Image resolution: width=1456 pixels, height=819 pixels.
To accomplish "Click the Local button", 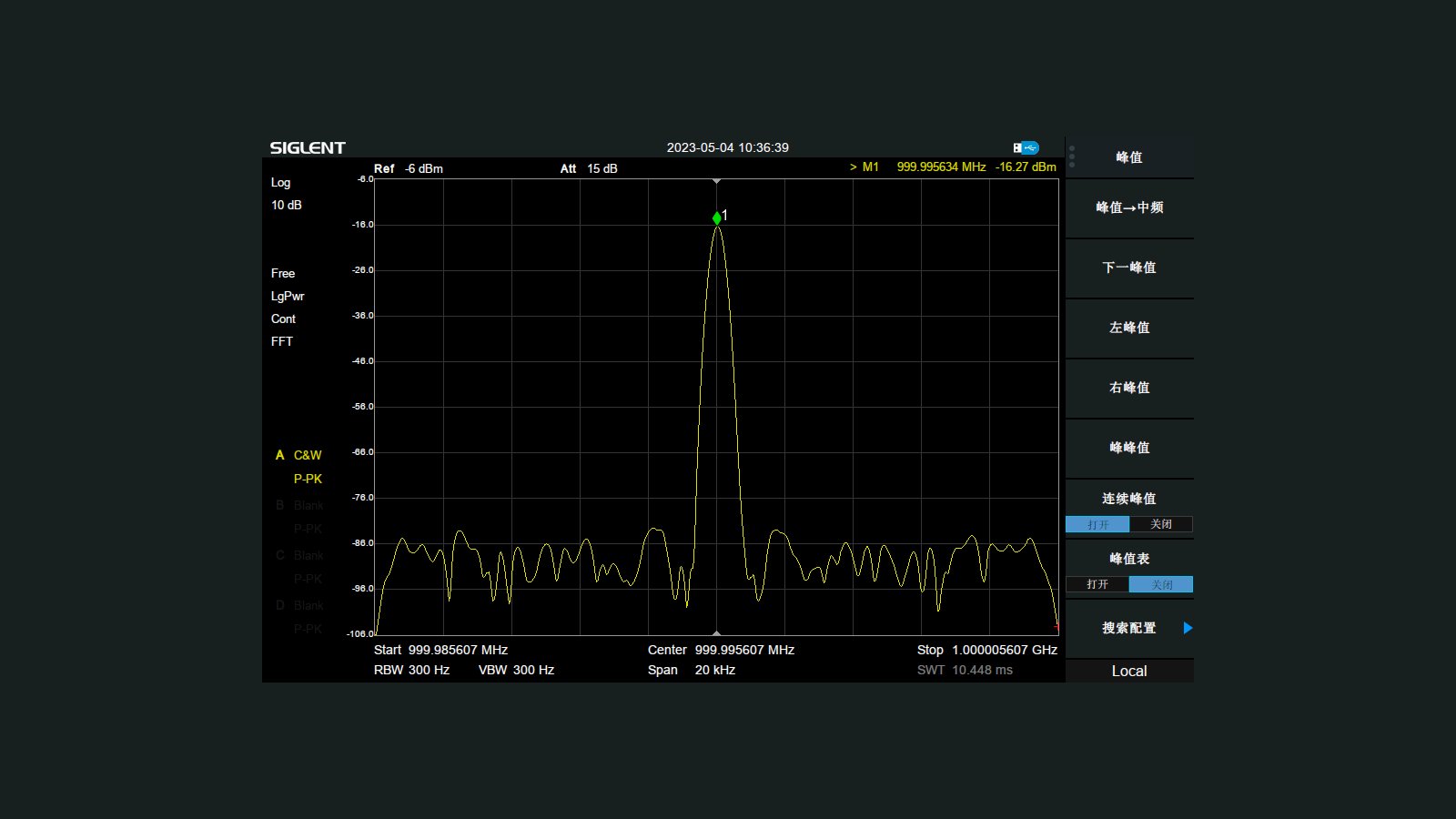I will pos(1129,671).
